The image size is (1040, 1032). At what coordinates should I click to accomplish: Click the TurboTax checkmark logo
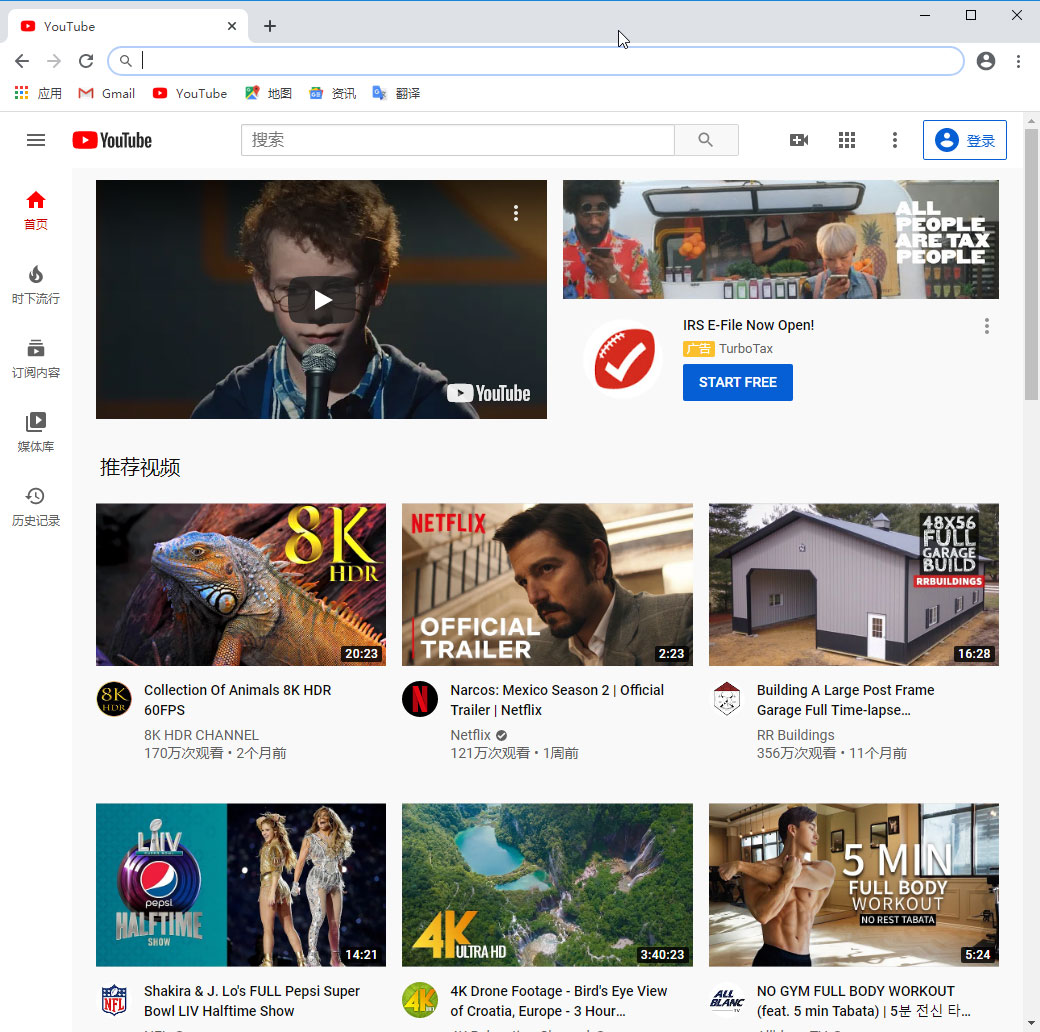pyautogui.click(x=623, y=358)
